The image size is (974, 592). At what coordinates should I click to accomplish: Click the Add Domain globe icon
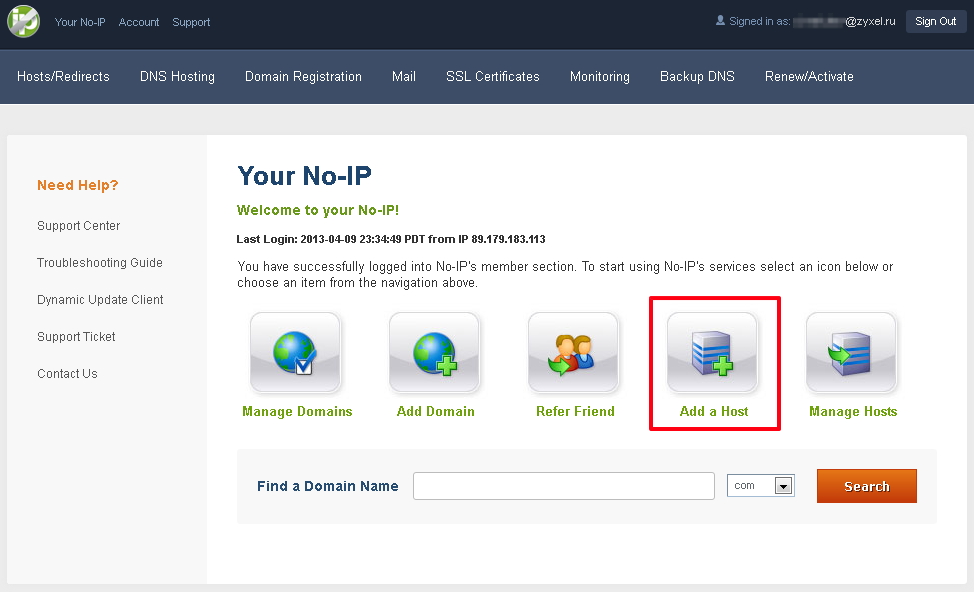(434, 353)
